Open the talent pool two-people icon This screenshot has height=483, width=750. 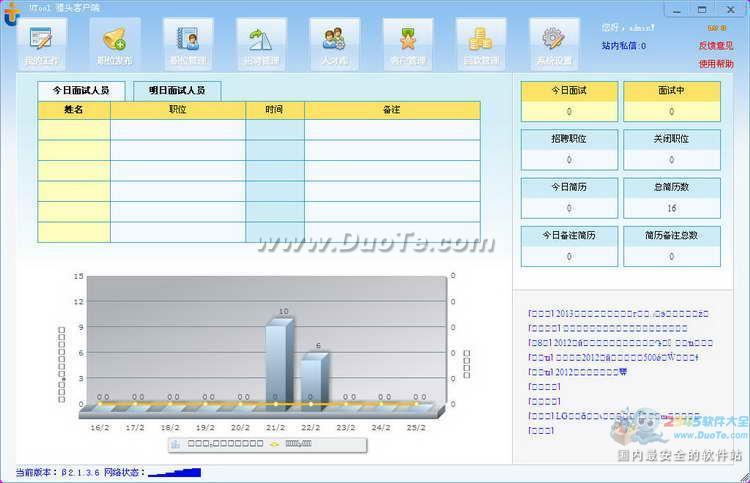334,44
